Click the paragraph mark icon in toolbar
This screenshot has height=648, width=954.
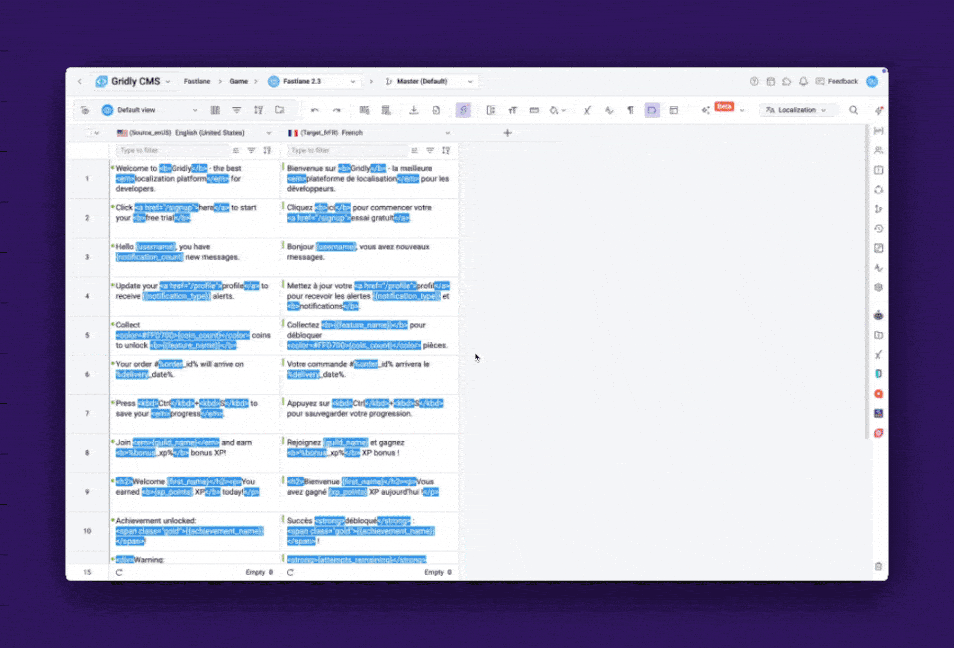(x=630, y=110)
